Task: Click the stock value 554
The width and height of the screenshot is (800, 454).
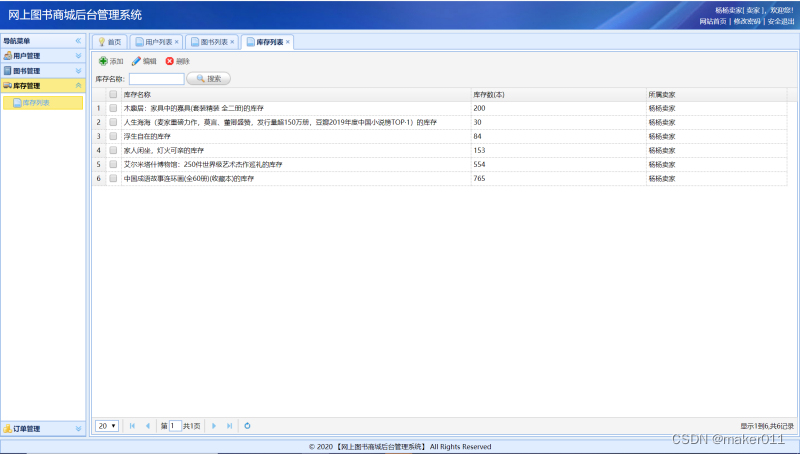Action: coord(479,164)
